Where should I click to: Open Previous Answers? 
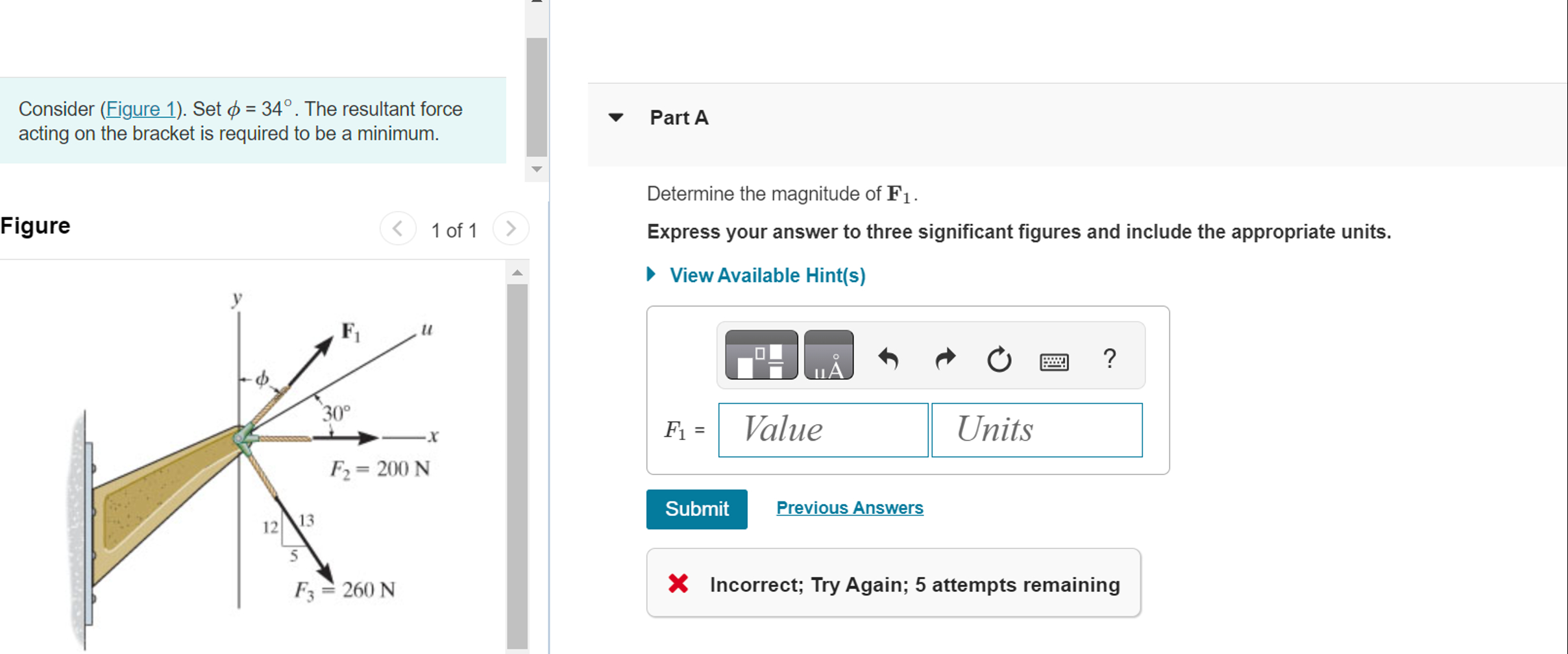click(849, 508)
